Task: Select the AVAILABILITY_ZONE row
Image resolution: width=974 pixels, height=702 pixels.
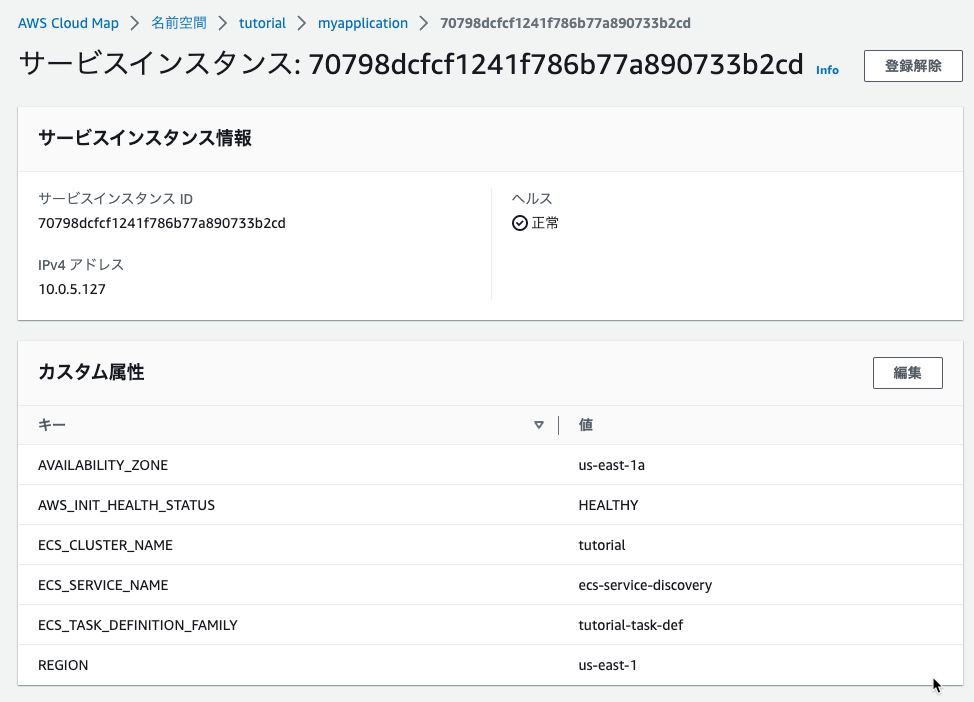Action: (x=490, y=465)
